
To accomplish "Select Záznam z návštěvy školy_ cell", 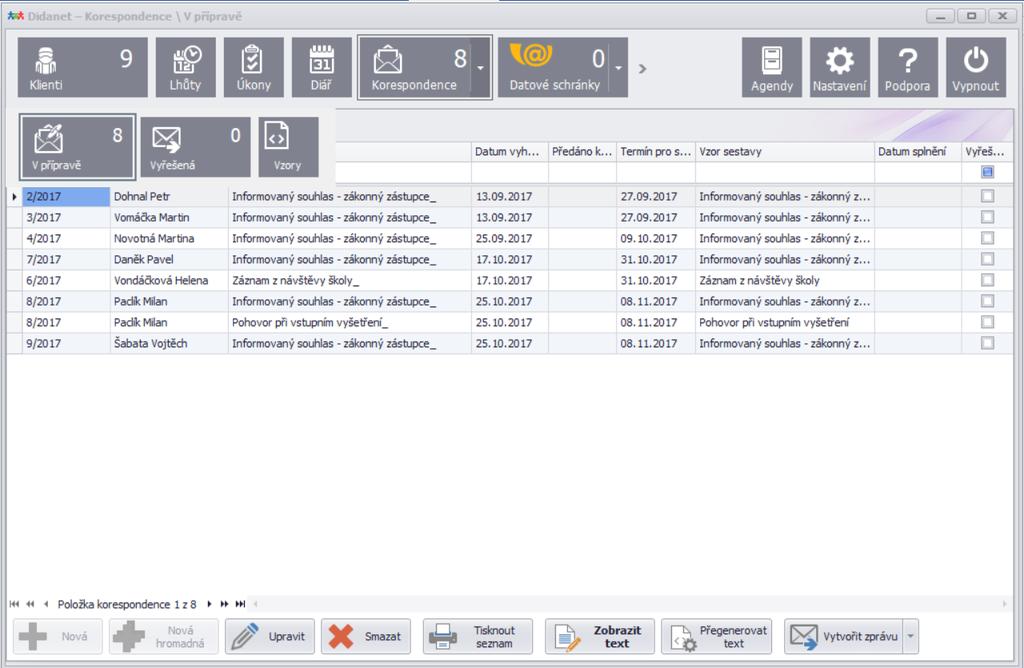I will click(x=349, y=280).
